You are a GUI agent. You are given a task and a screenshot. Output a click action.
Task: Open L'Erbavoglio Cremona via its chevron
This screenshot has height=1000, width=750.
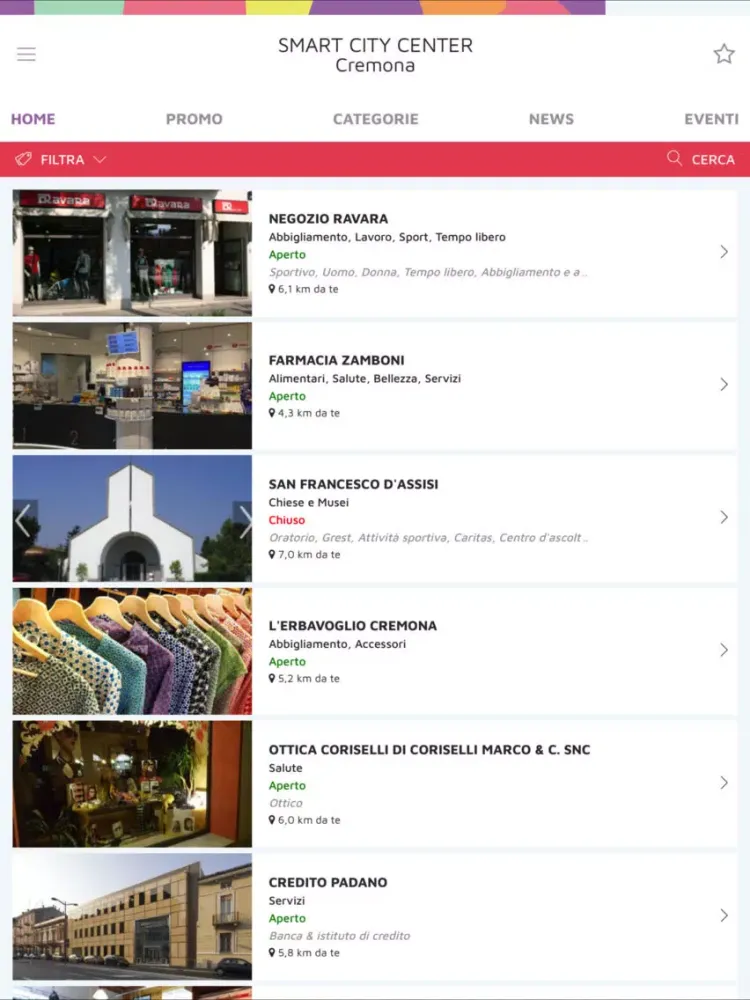pyautogui.click(x=724, y=650)
